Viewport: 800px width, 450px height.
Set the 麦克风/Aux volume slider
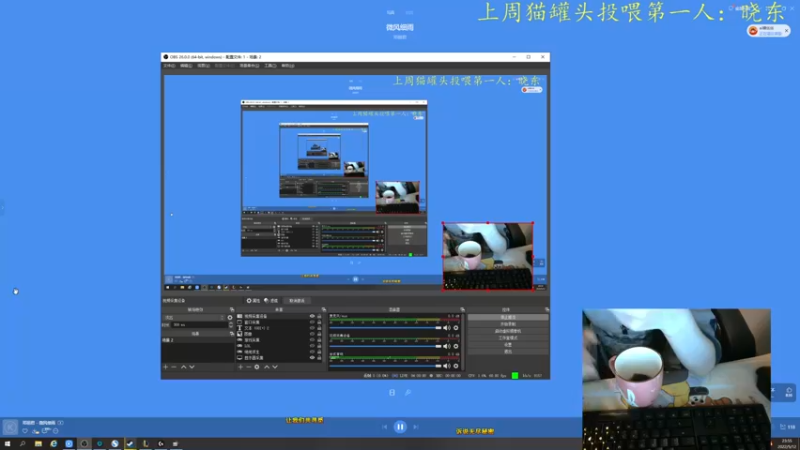385,328
